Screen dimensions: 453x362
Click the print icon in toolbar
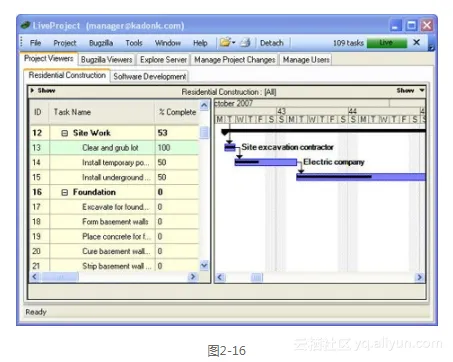[x=246, y=43]
